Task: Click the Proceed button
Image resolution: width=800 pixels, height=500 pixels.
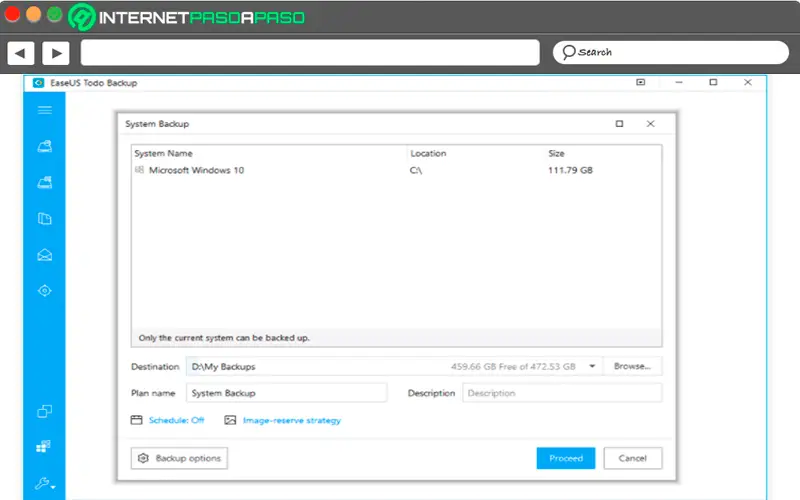Action: point(566,458)
